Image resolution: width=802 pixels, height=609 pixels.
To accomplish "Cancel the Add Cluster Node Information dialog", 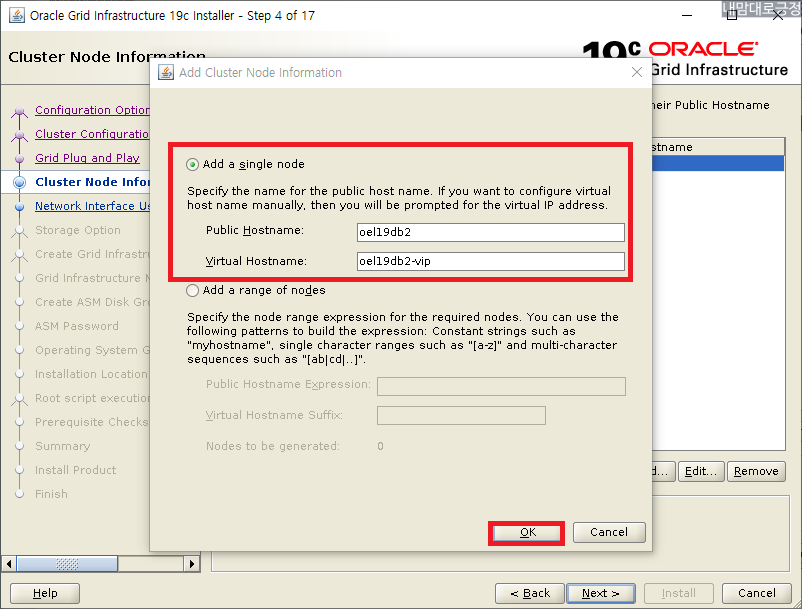I will (x=609, y=532).
